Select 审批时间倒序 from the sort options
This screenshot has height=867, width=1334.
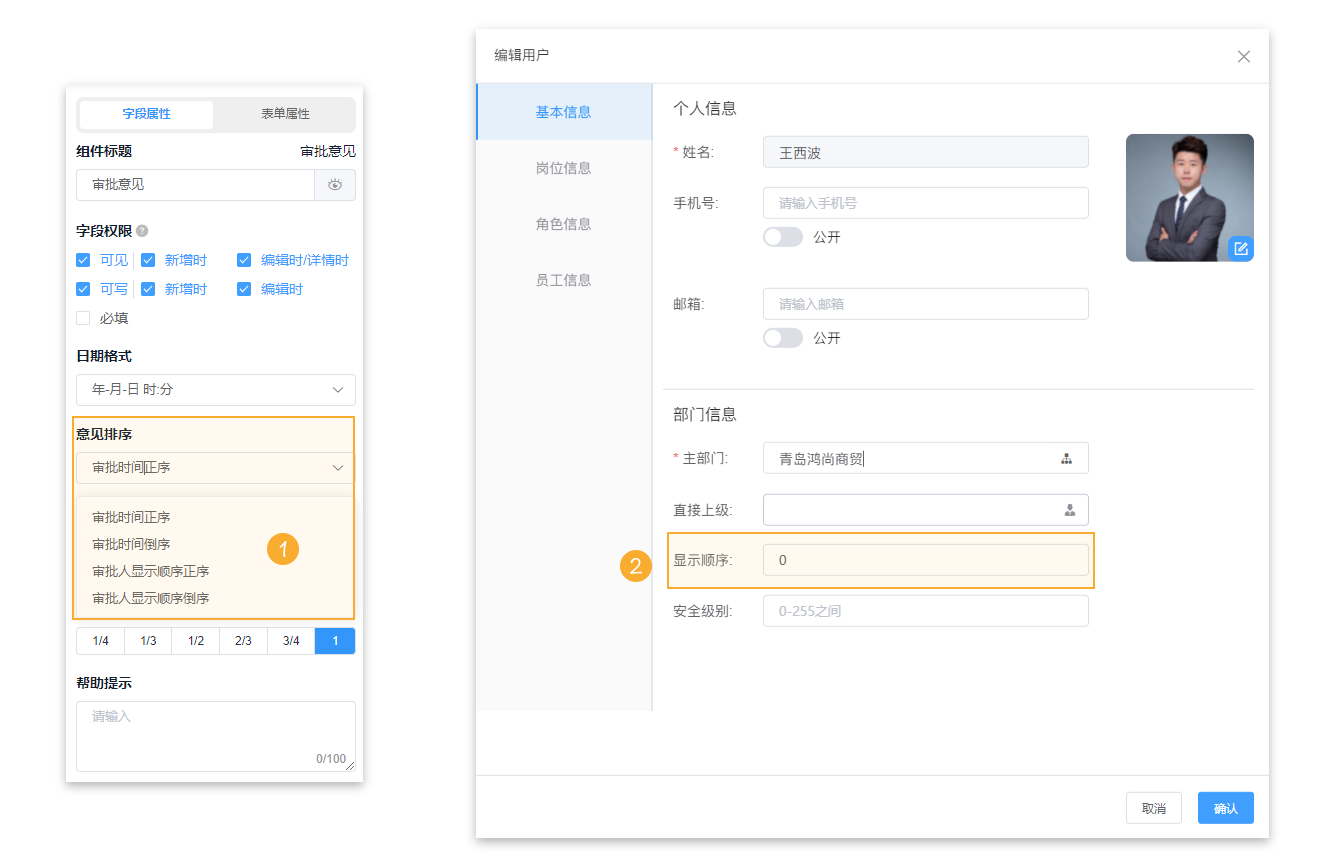[133, 544]
